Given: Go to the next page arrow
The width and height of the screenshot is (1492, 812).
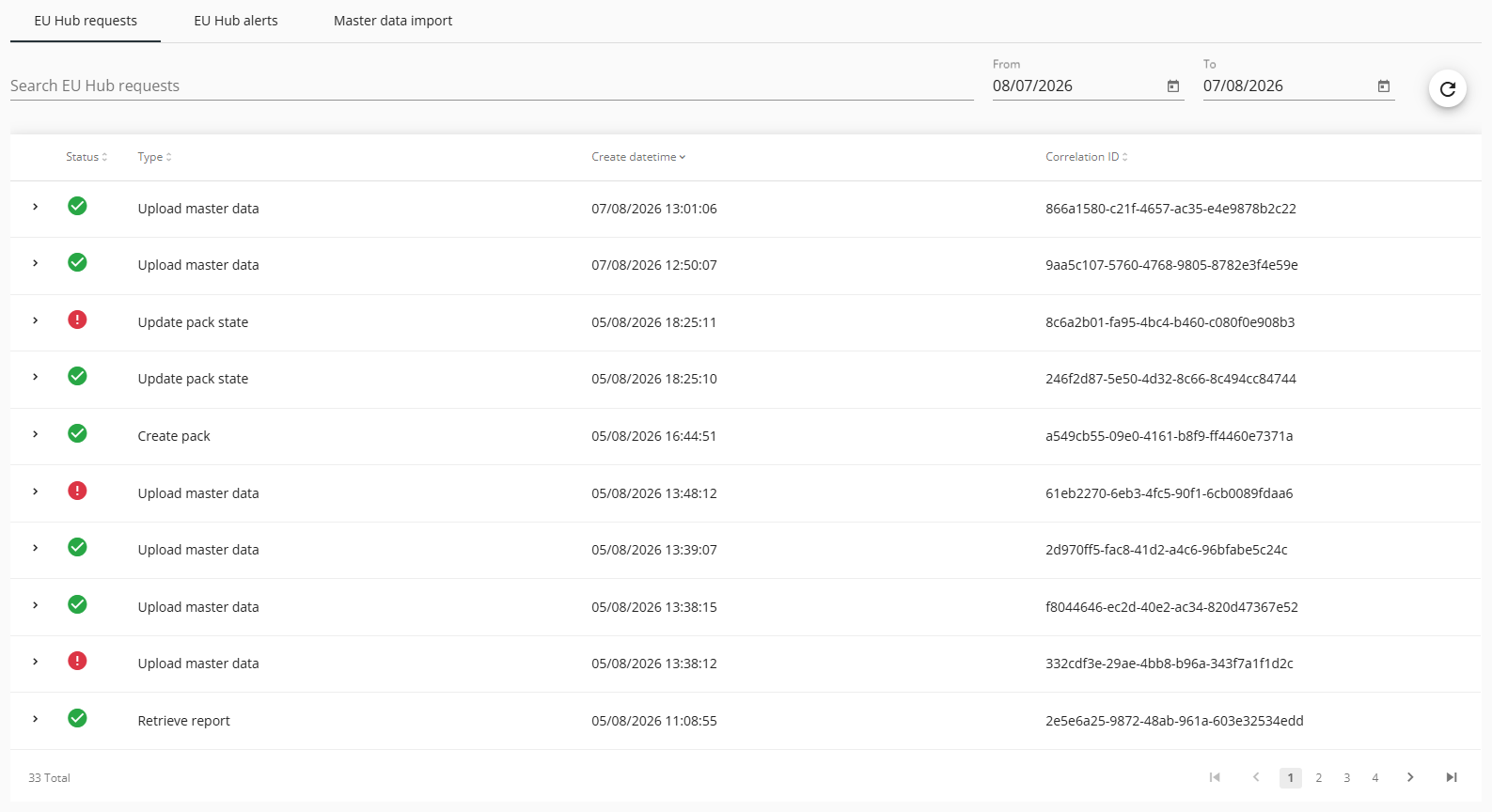Looking at the screenshot, I should click(x=1409, y=777).
